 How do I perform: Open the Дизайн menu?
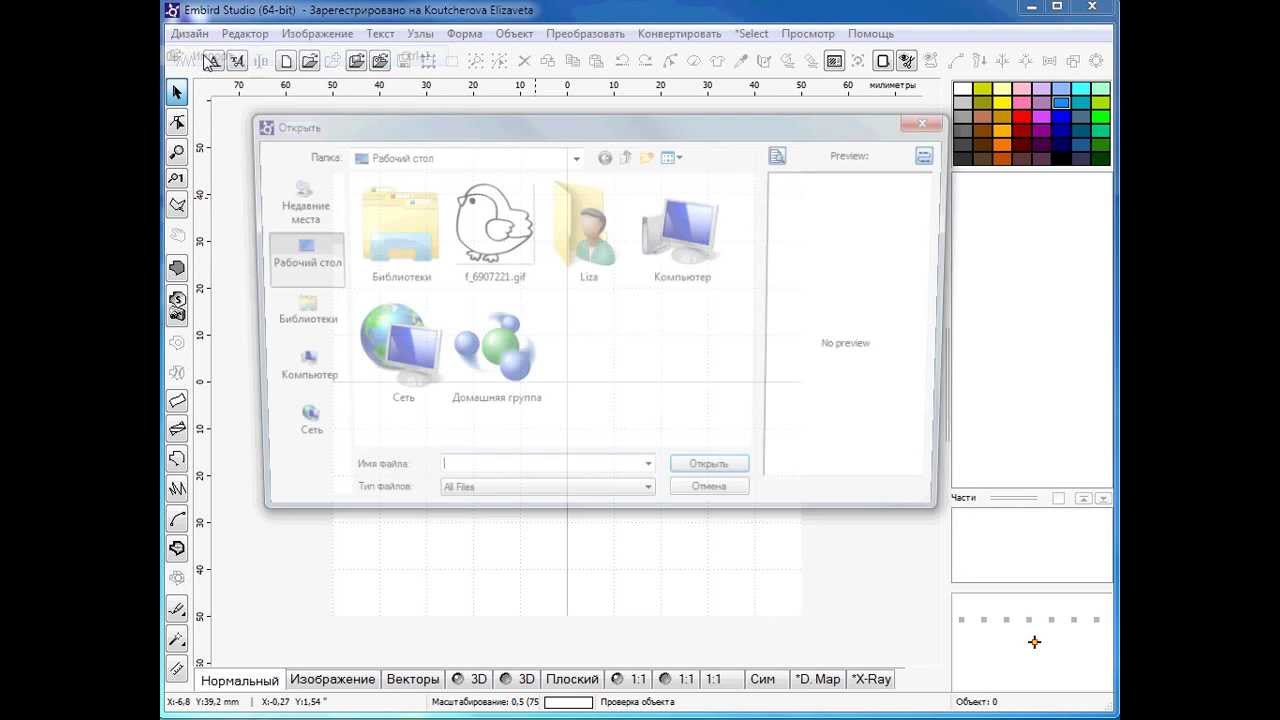pyautogui.click(x=189, y=33)
